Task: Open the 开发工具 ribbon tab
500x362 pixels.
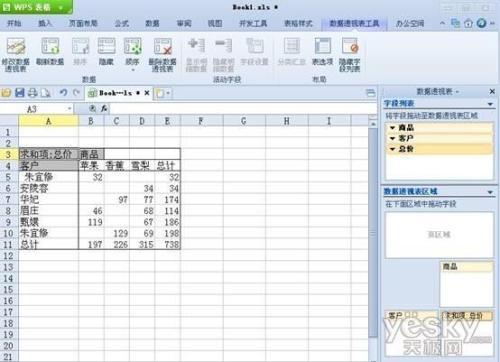Action: (253, 23)
